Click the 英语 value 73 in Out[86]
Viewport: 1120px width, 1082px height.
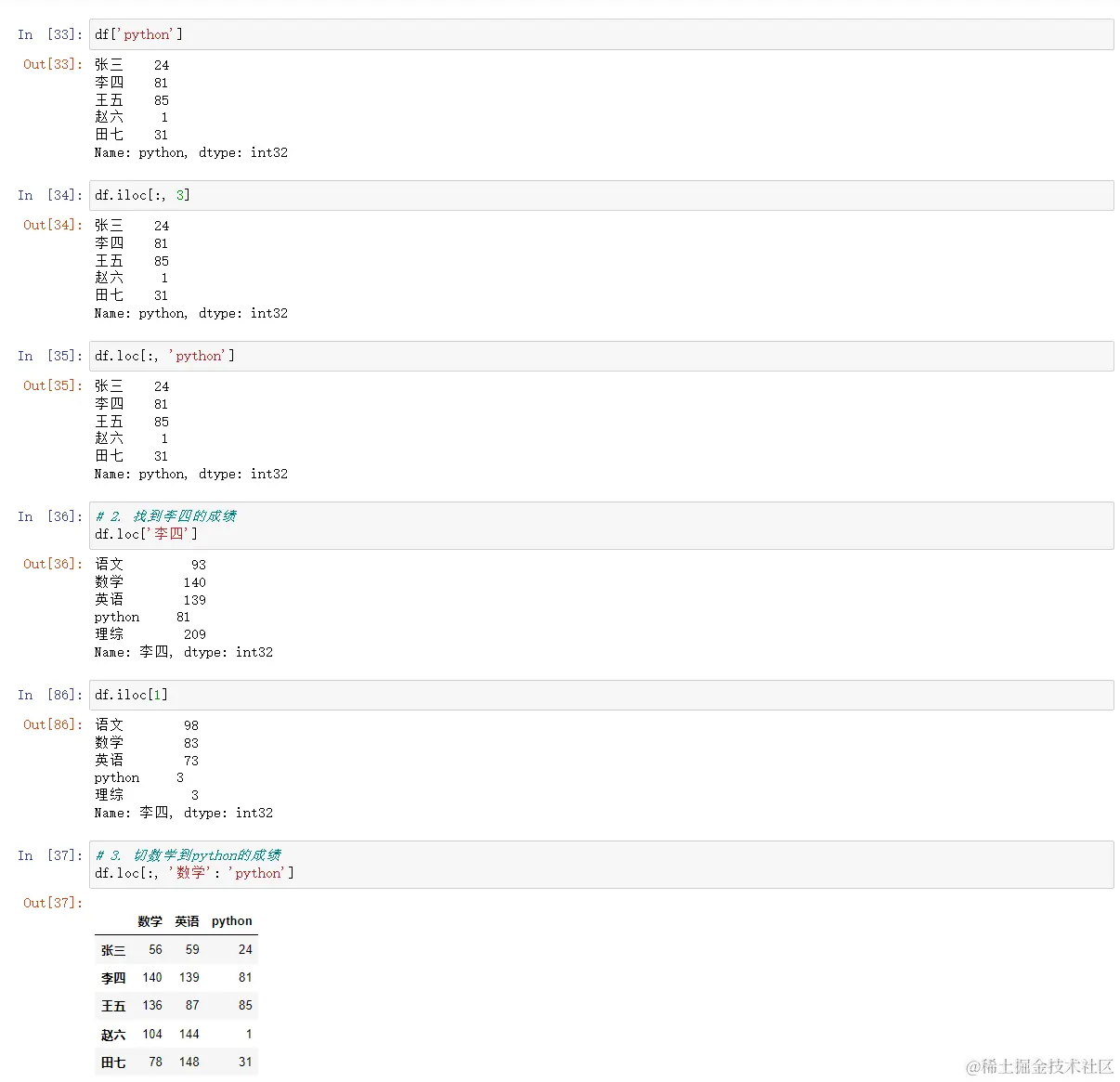tap(191, 761)
